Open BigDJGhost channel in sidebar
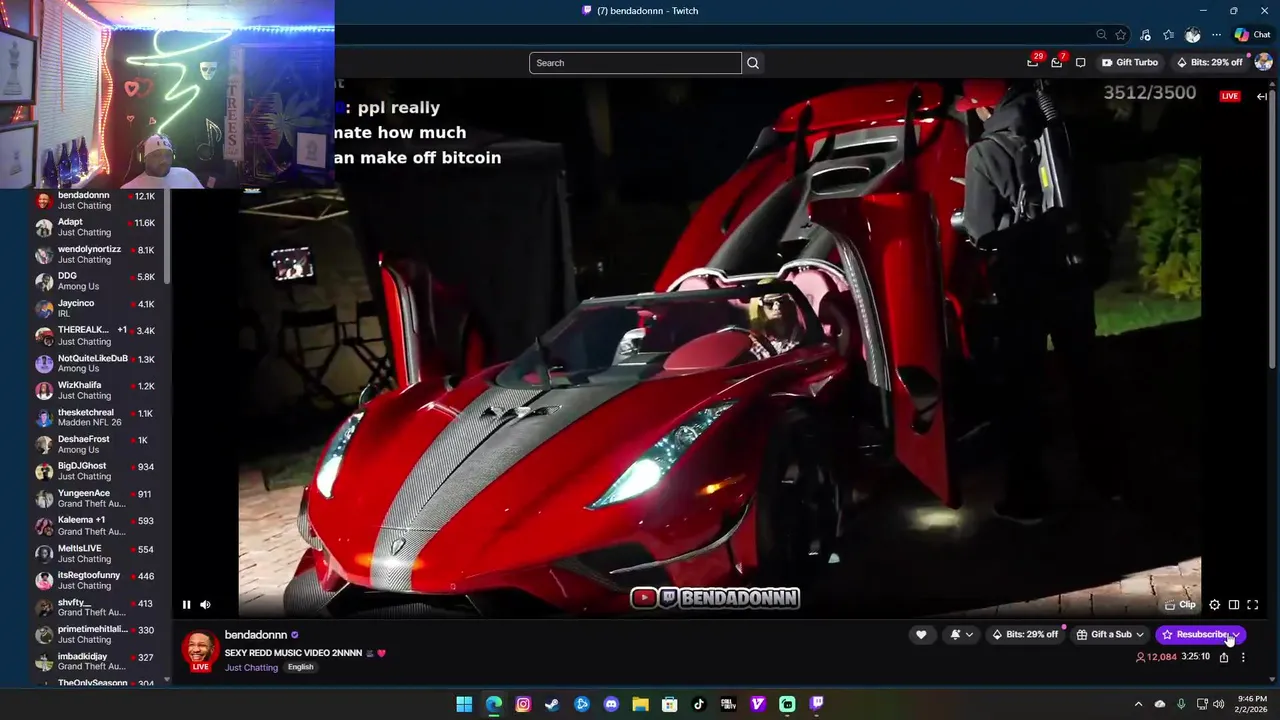Image resolution: width=1280 pixels, height=720 pixels. (x=97, y=471)
